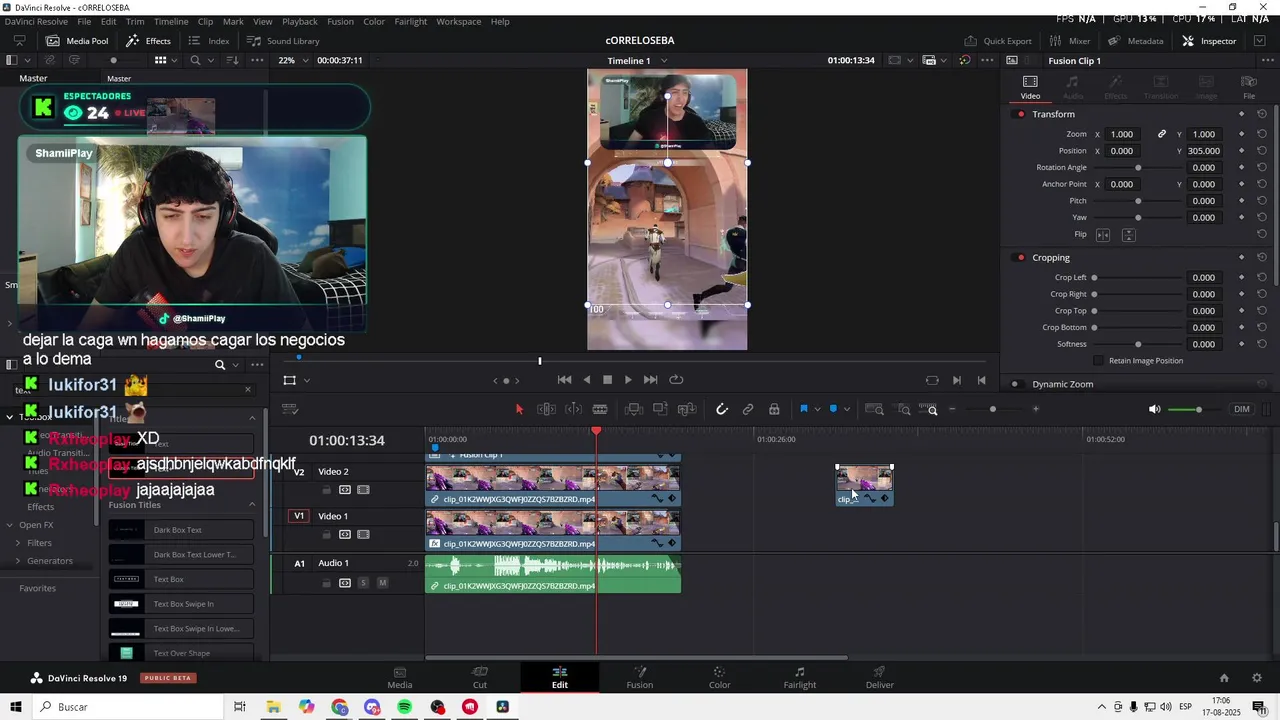Go to last frame transport button
The width and height of the screenshot is (1280, 720).
coord(650,380)
